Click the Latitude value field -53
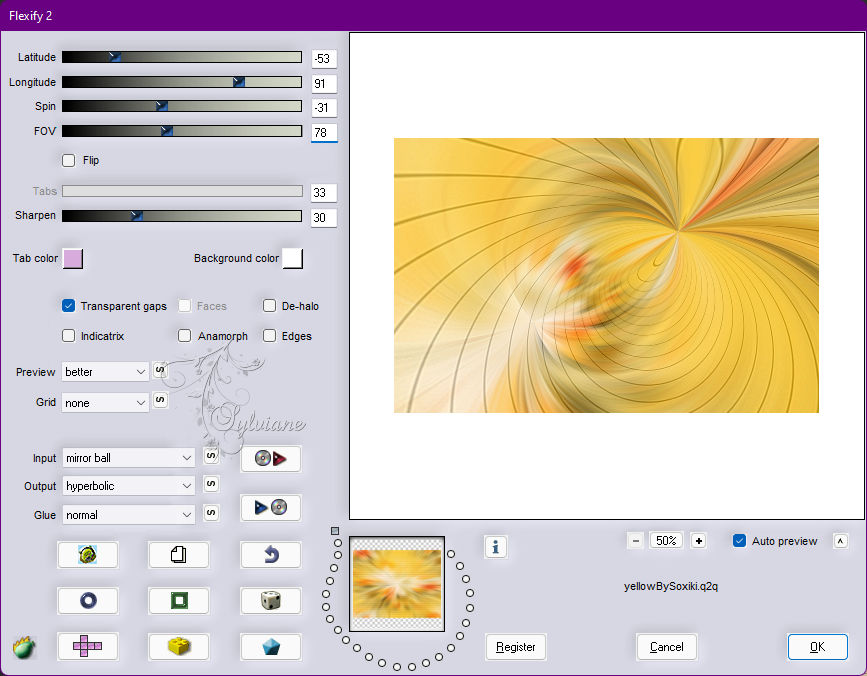The image size is (867, 676). pos(324,59)
